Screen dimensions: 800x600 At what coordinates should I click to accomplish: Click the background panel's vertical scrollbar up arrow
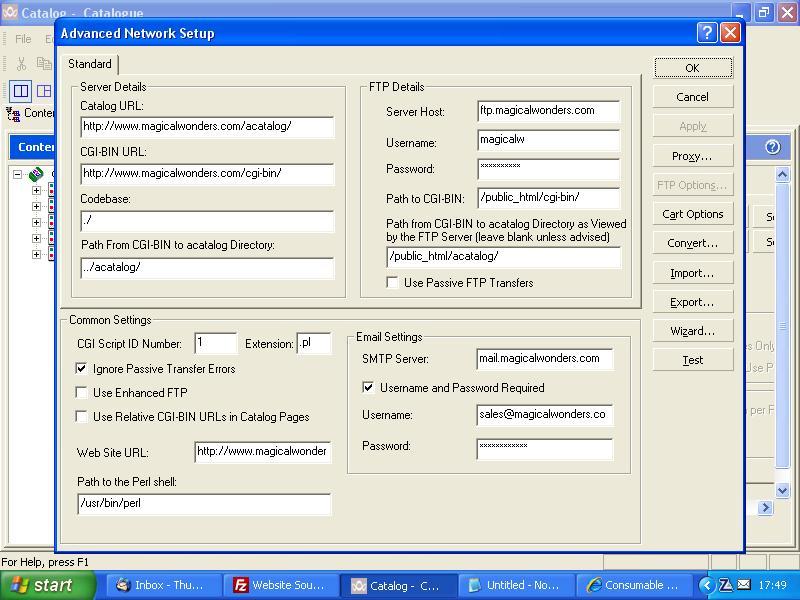[x=783, y=175]
